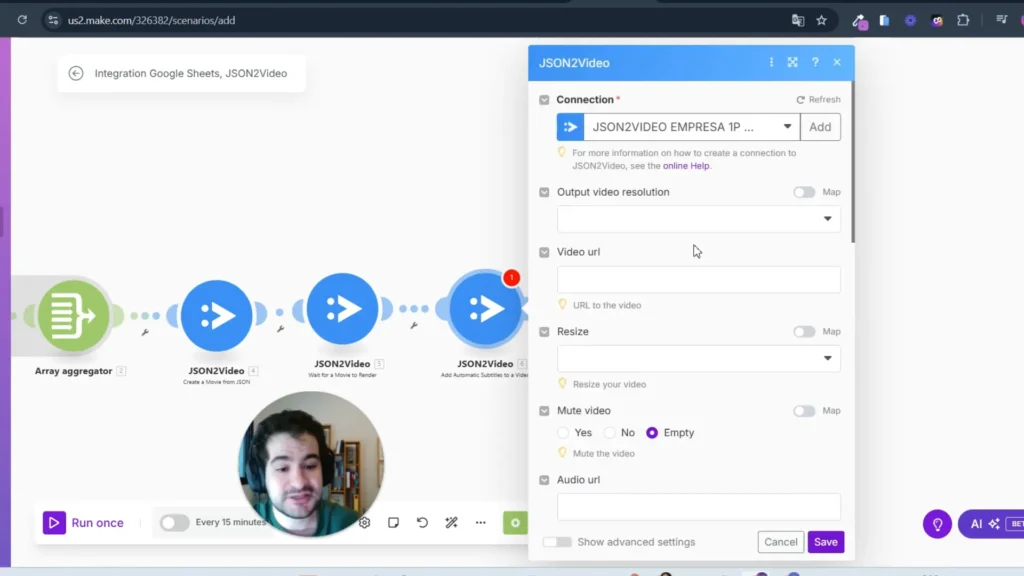Focus the Audio url input field

(698, 507)
